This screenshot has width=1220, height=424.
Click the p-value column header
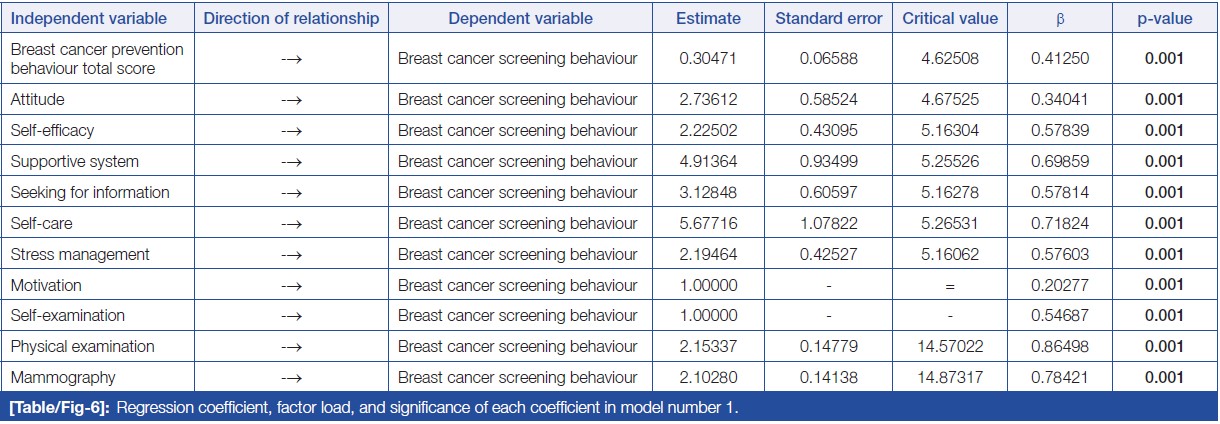1164,19
